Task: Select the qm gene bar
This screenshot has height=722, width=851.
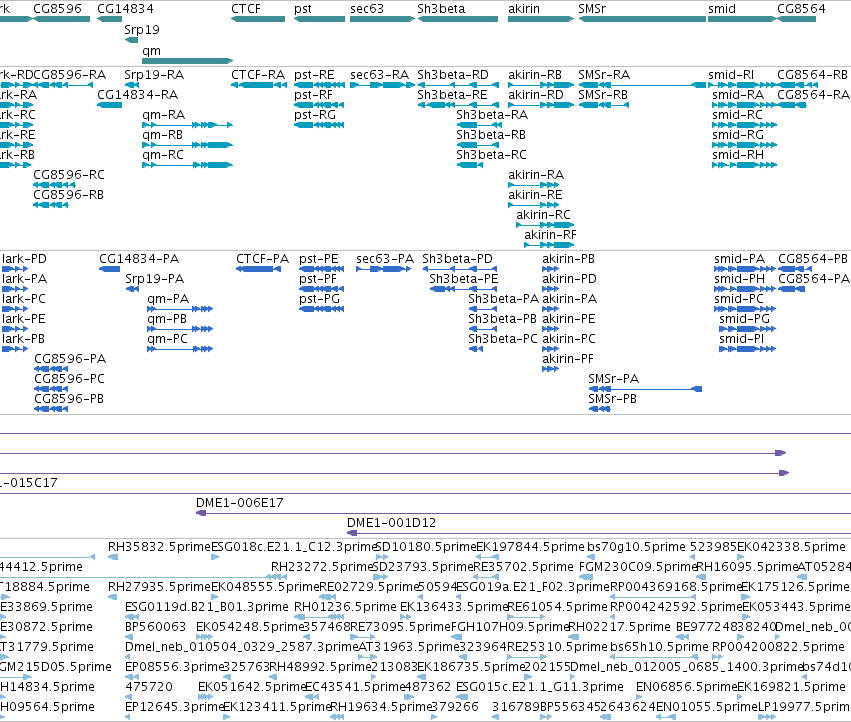Action: point(188,61)
